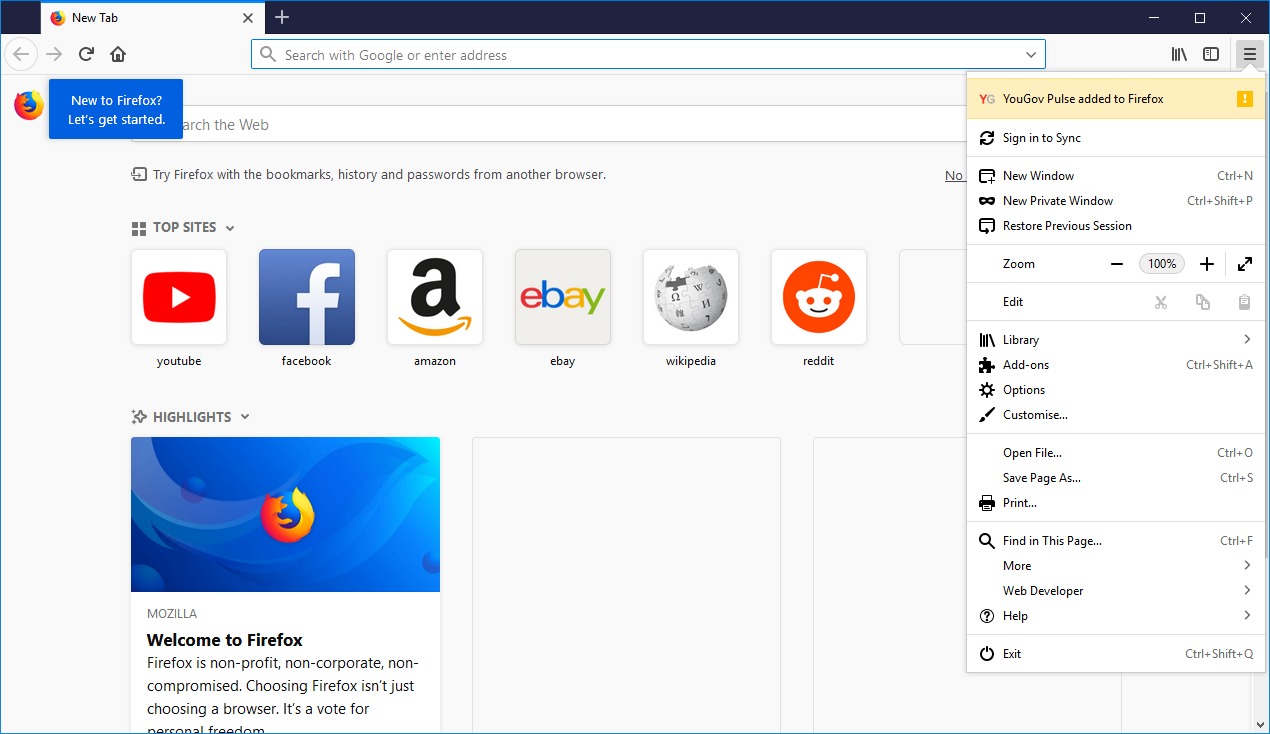Click the forward navigation arrow
The height and width of the screenshot is (734, 1270).
tap(54, 54)
